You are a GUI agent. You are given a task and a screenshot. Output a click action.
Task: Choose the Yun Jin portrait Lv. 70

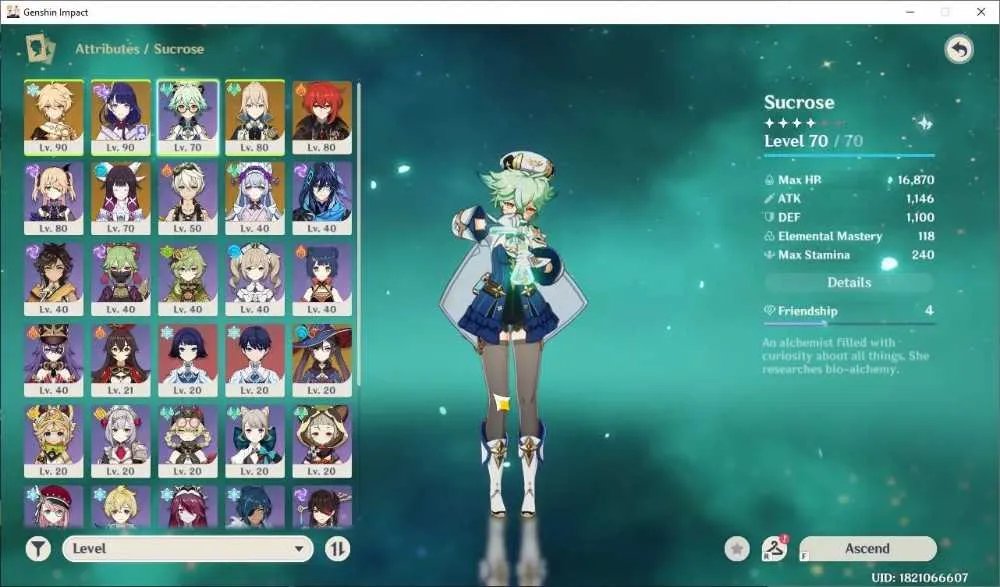tap(121, 198)
